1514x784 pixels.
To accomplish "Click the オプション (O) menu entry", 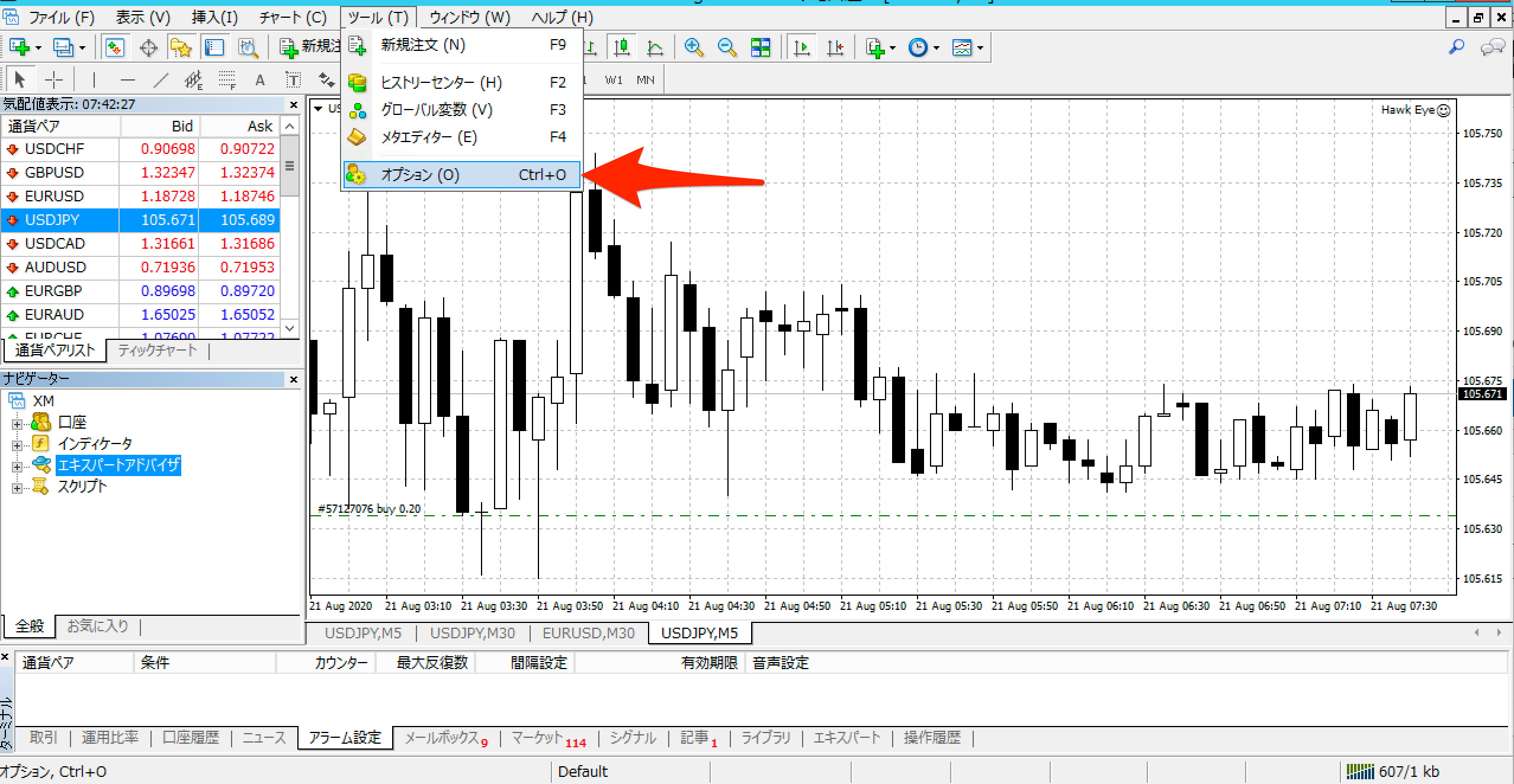I will pyautogui.click(x=462, y=175).
